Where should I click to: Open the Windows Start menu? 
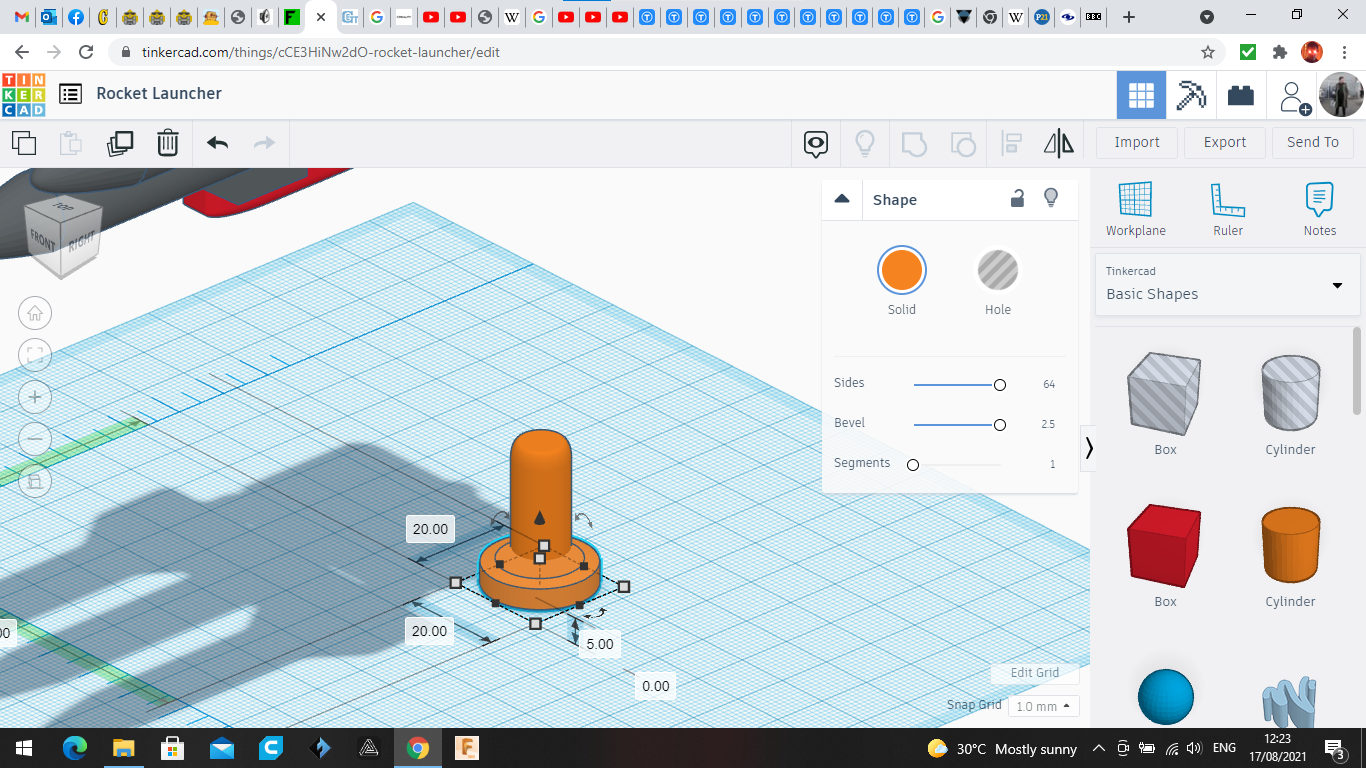pos(24,748)
